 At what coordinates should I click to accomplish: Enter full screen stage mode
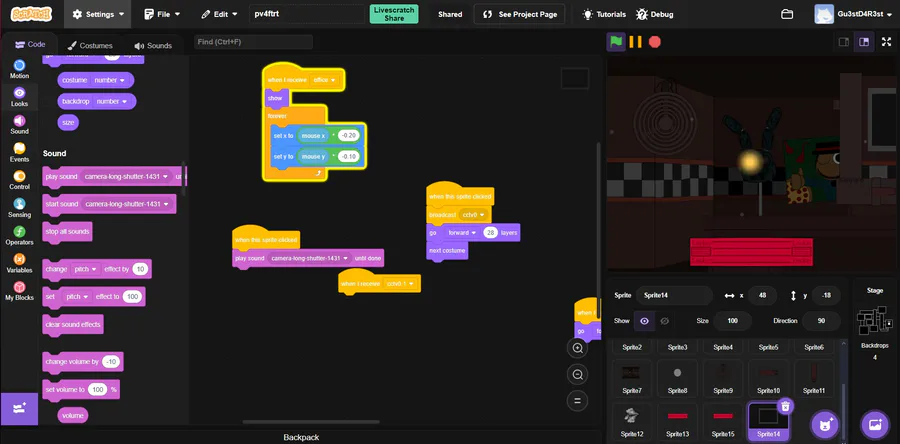pos(887,42)
